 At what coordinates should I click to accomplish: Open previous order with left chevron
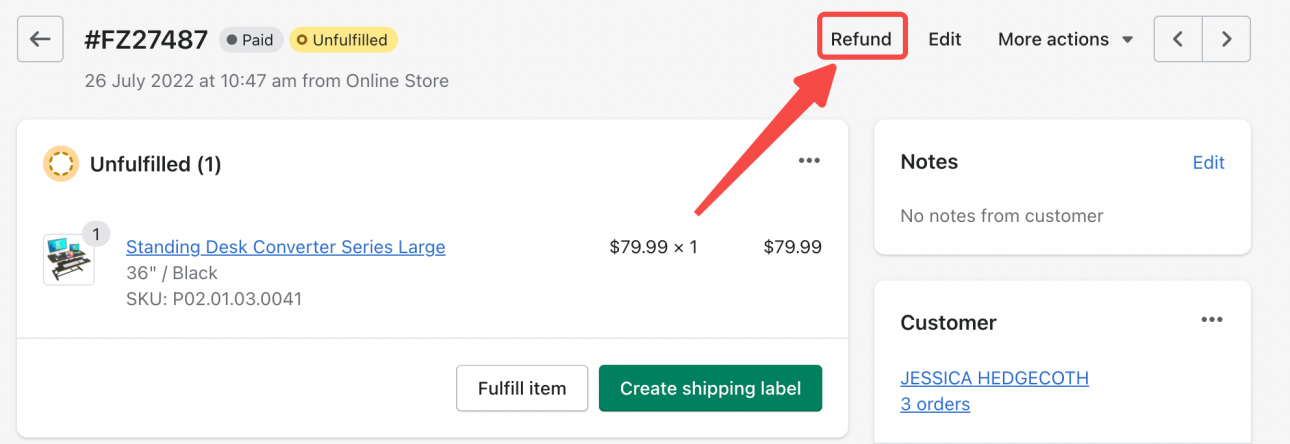[x=1178, y=39]
